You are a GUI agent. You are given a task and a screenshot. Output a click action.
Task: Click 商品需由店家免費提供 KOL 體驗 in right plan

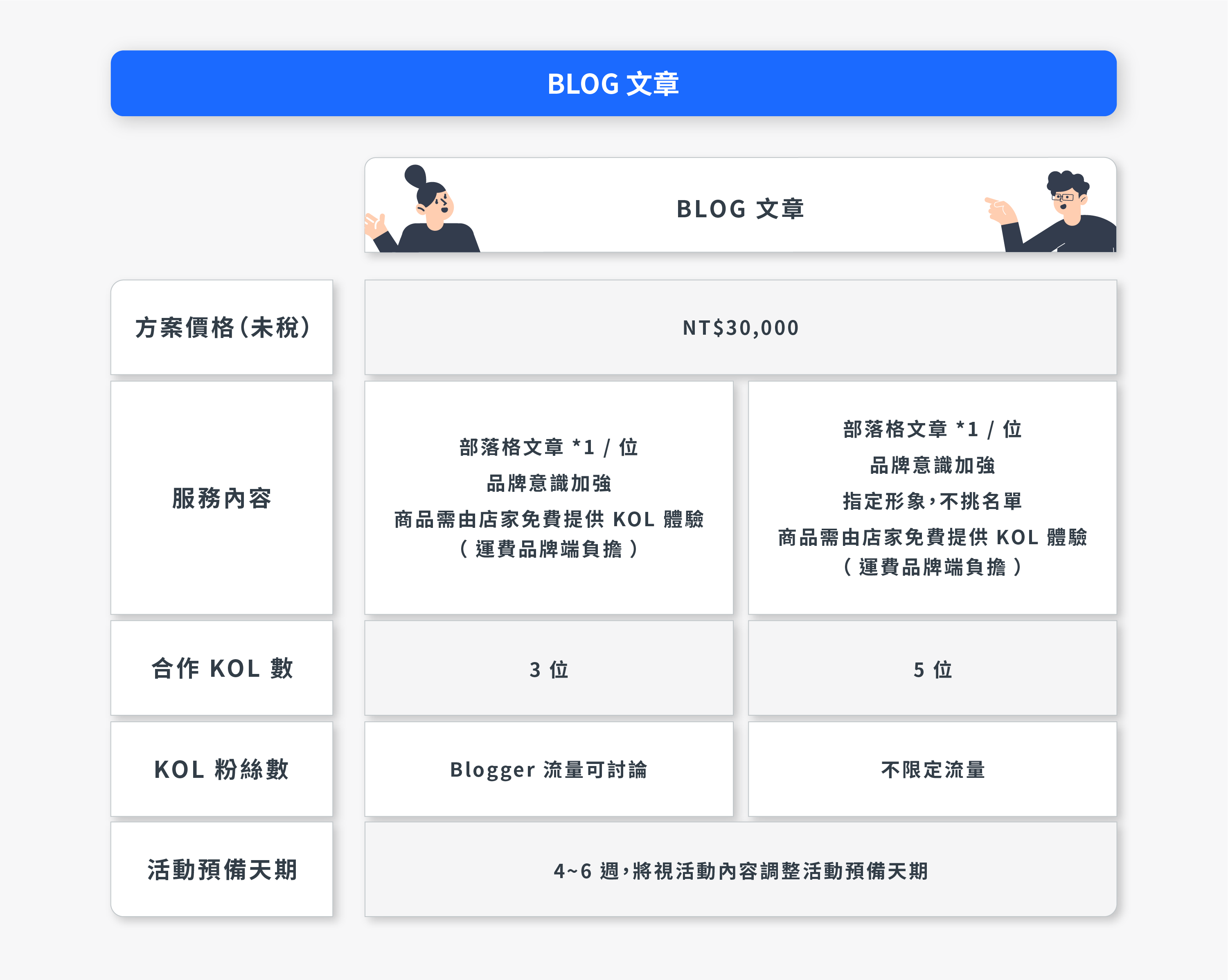(932, 537)
